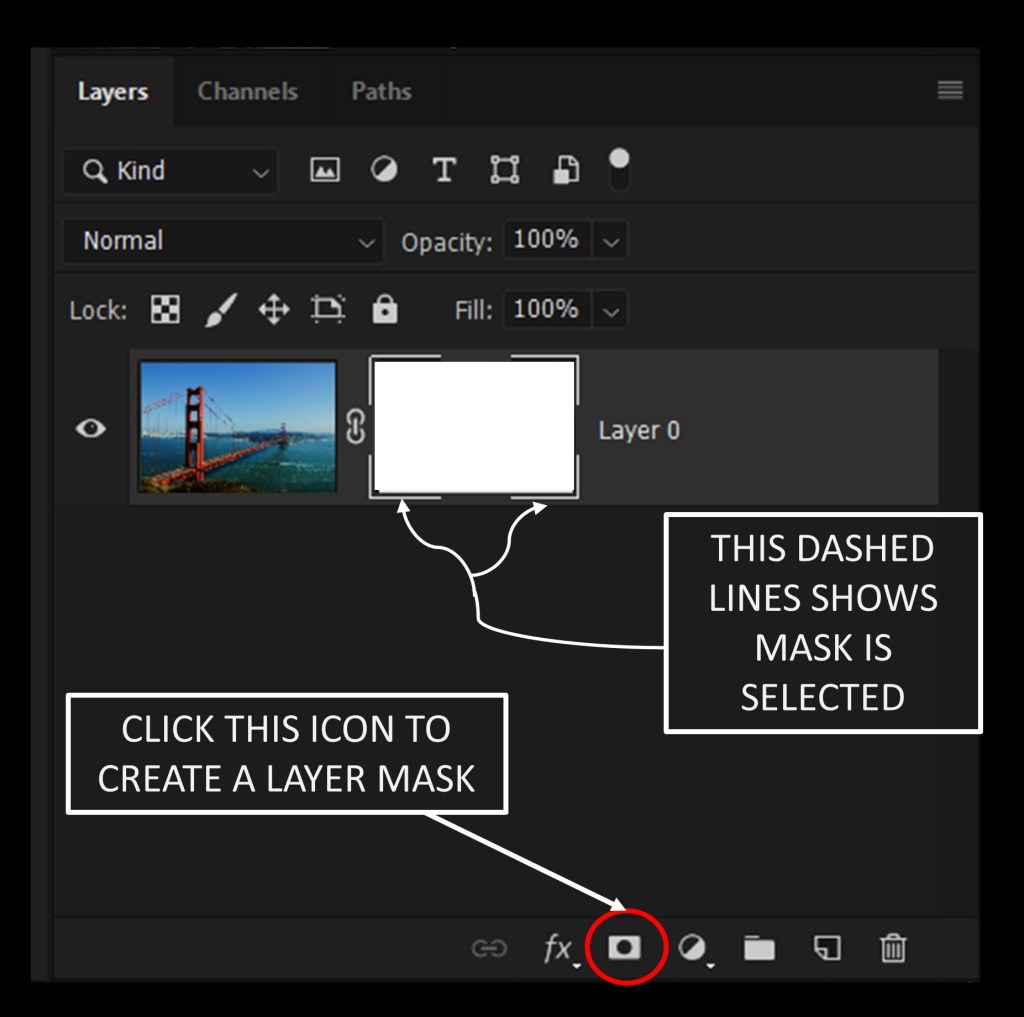
Task: Filter for type layers
Action: tap(444, 171)
